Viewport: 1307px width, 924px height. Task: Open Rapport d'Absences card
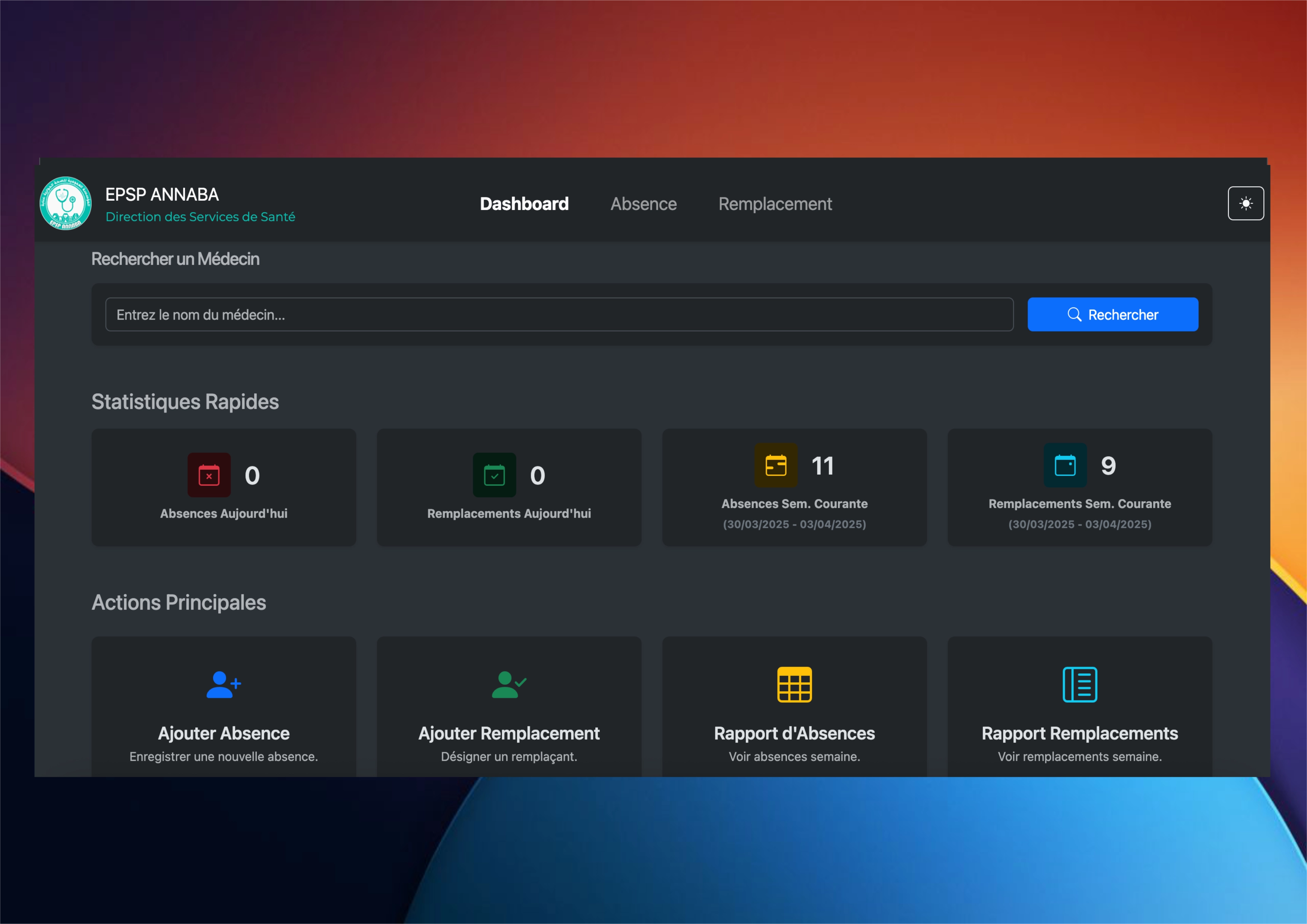pos(794,733)
